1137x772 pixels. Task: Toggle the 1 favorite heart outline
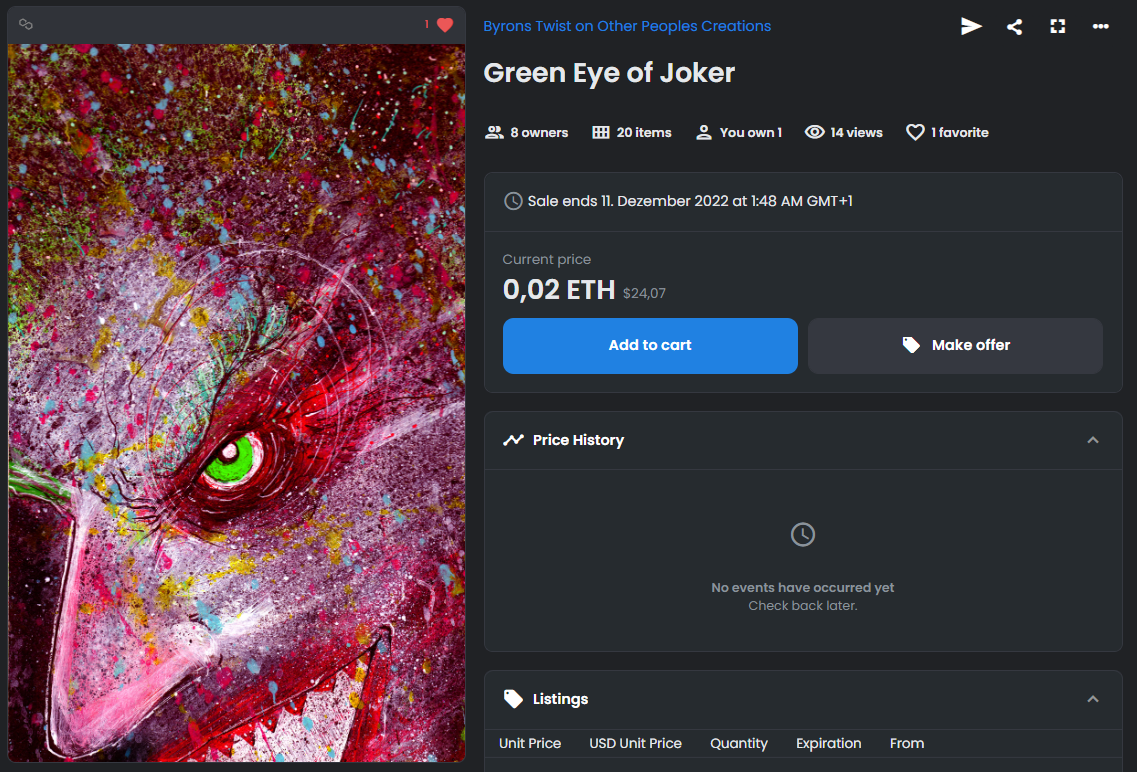(915, 132)
